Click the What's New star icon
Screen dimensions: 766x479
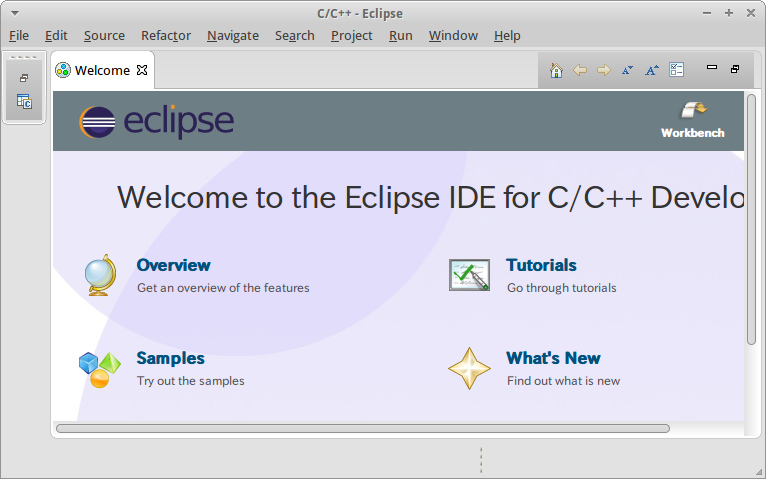click(469, 369)
